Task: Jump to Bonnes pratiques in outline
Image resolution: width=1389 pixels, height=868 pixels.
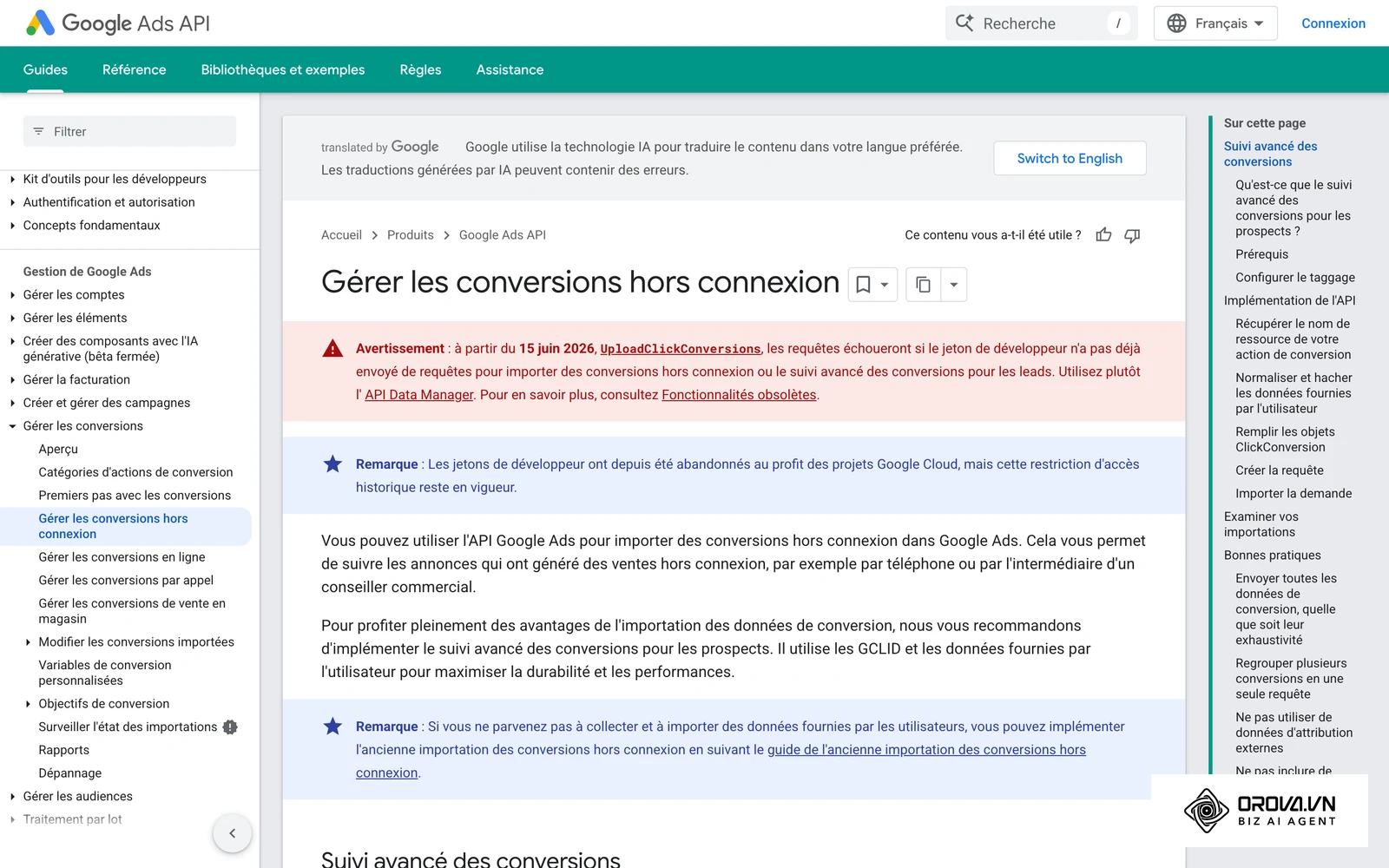Action: [1273, 556]
